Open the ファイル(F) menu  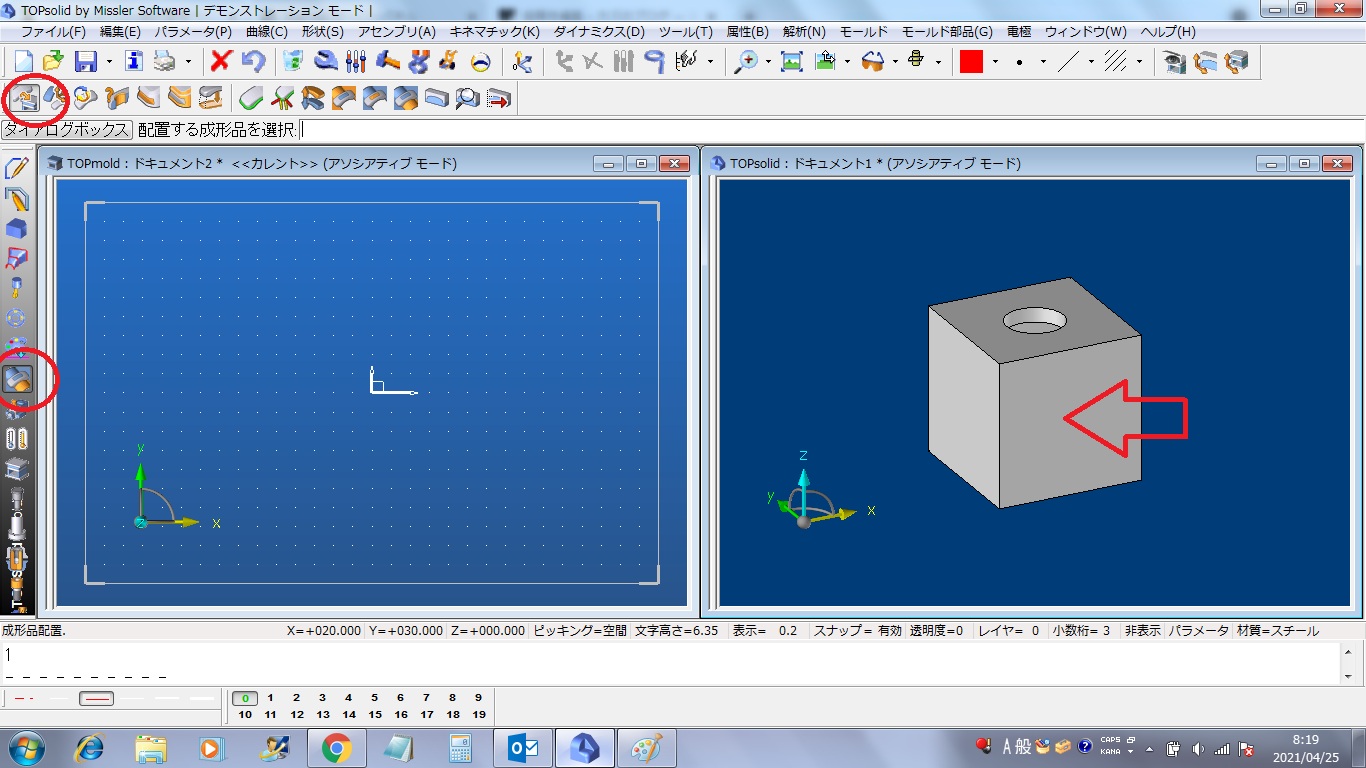pyautogui.click(x=53, y=32)
